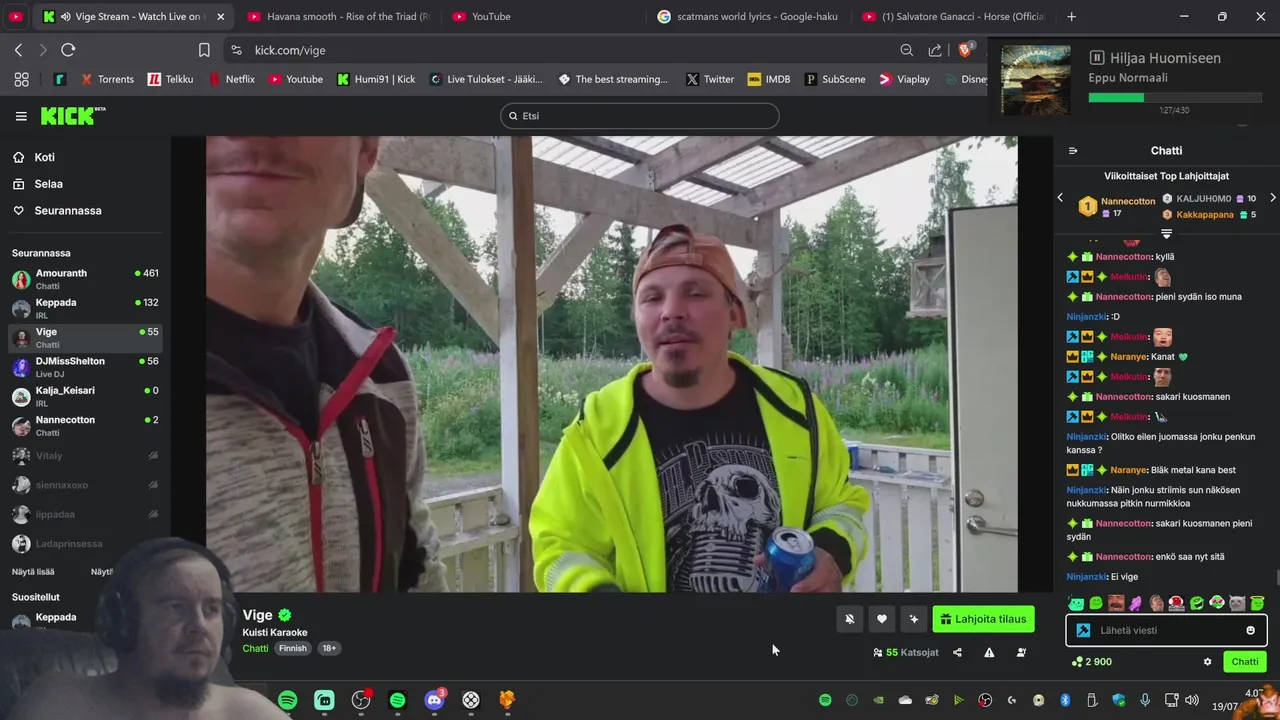
Task: Click the 55 Katsojat viewer count
Action: click(906, 652)
